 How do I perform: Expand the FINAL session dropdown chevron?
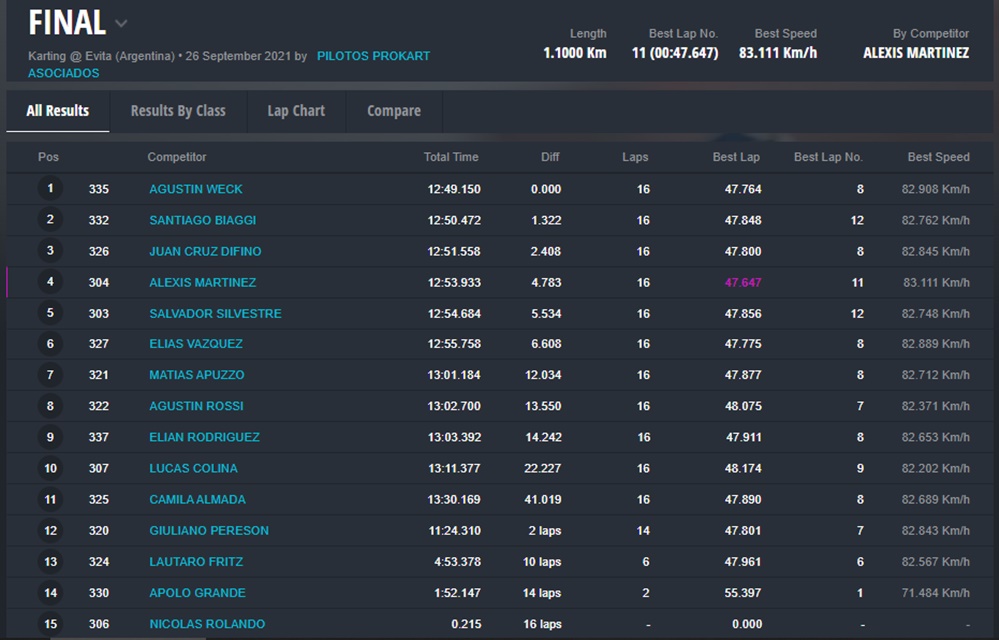click(x=121, y=23)
